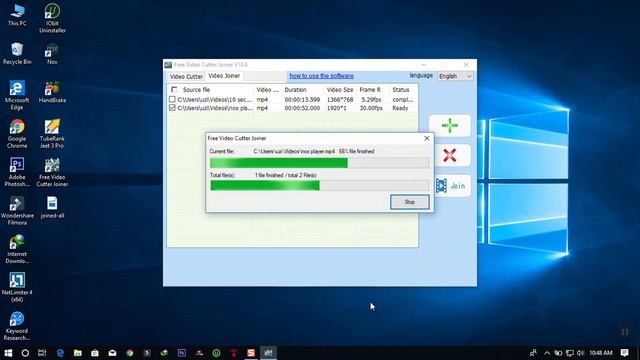Launch HandBrake desktop shortcut
Image resolution: width=640 pixels, height=360 pixels.
[x=52, y=92]
